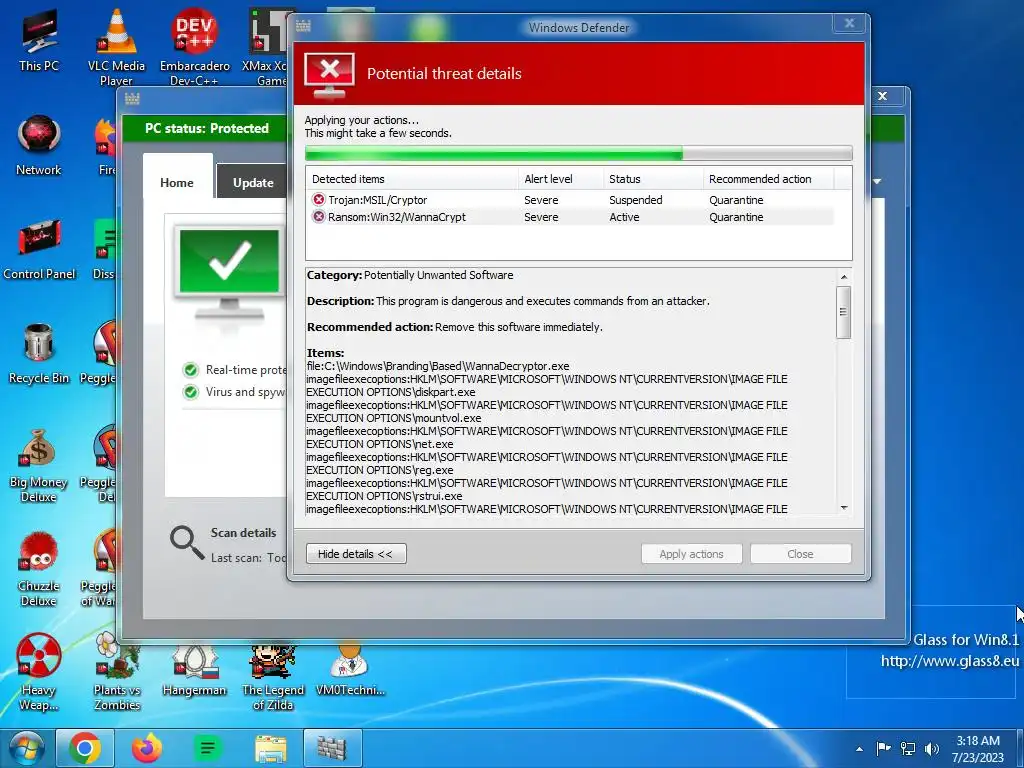Select WannaDecryptor.exe file path line
This screenshot has width=1024, height=768.
438,366
